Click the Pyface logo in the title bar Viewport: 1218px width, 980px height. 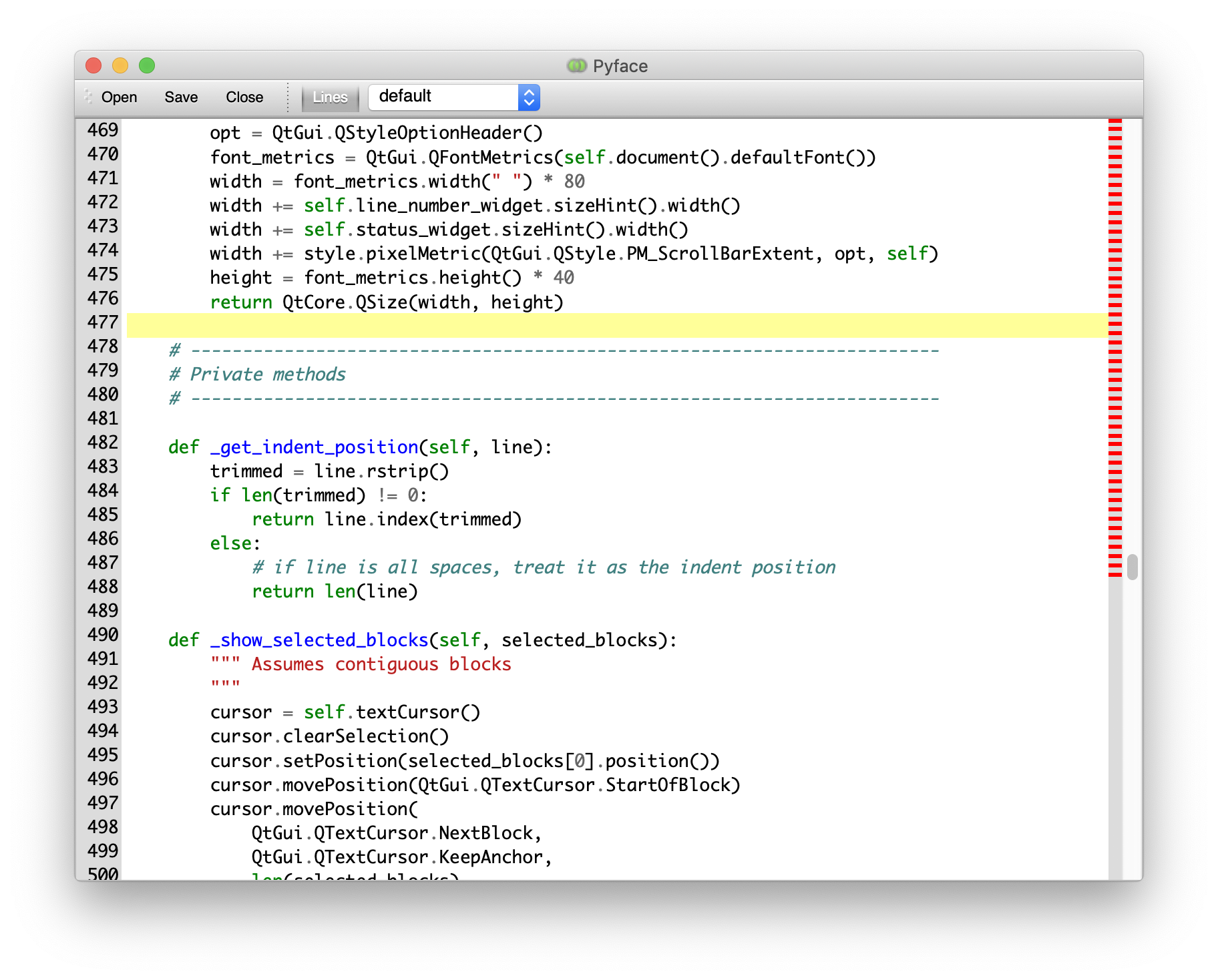[x=576, y=65]
